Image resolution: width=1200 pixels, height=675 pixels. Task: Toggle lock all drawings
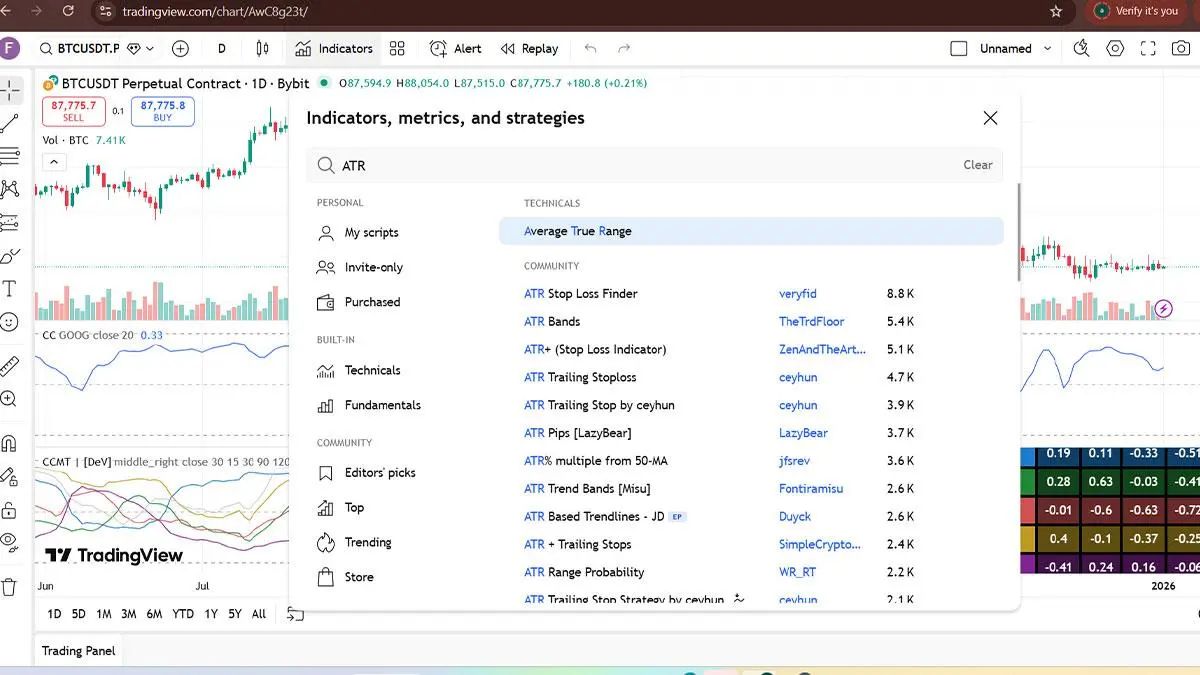coord(10,509)
